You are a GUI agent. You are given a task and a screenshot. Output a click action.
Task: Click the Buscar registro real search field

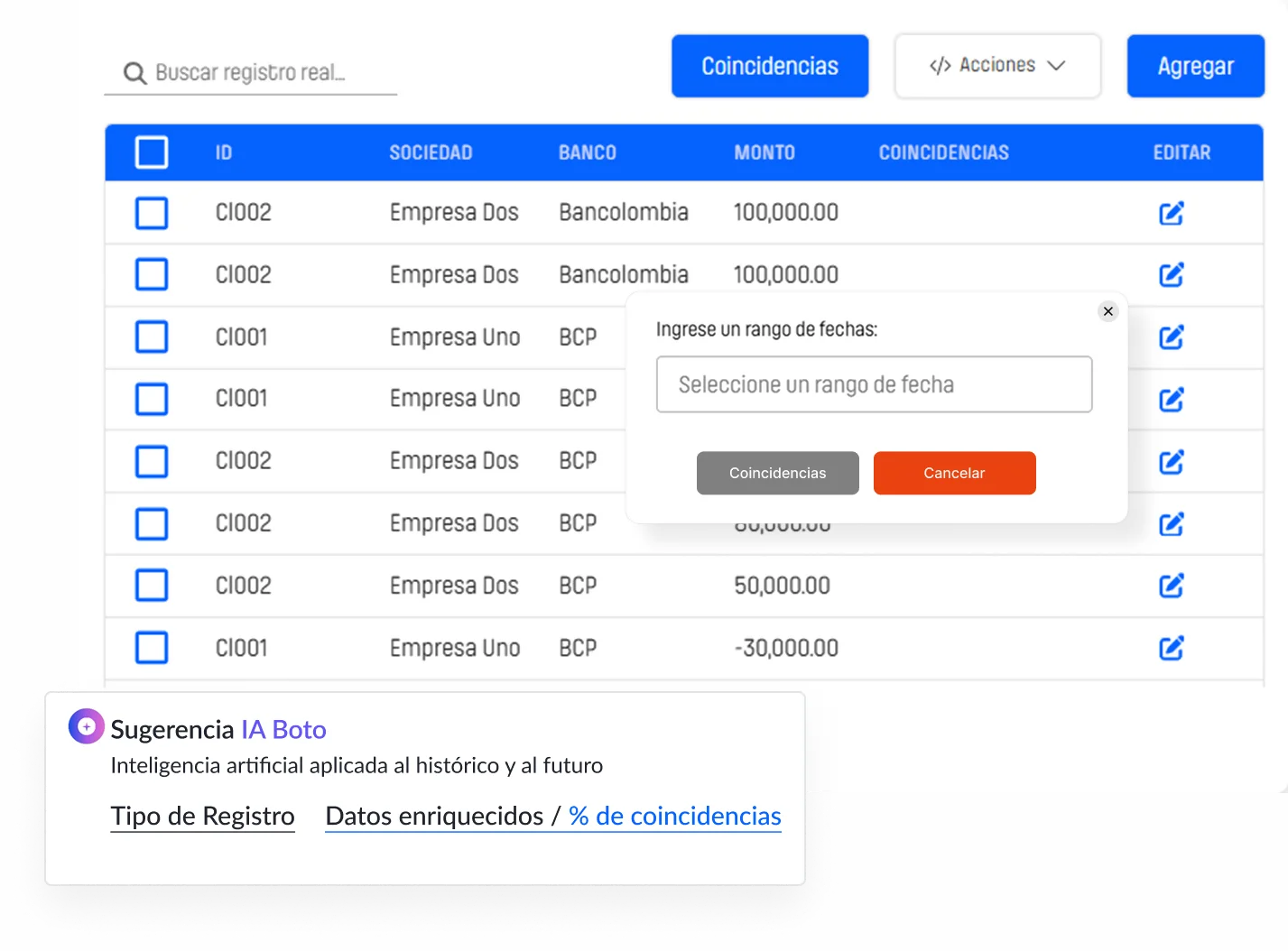click(x=262, y=72)
